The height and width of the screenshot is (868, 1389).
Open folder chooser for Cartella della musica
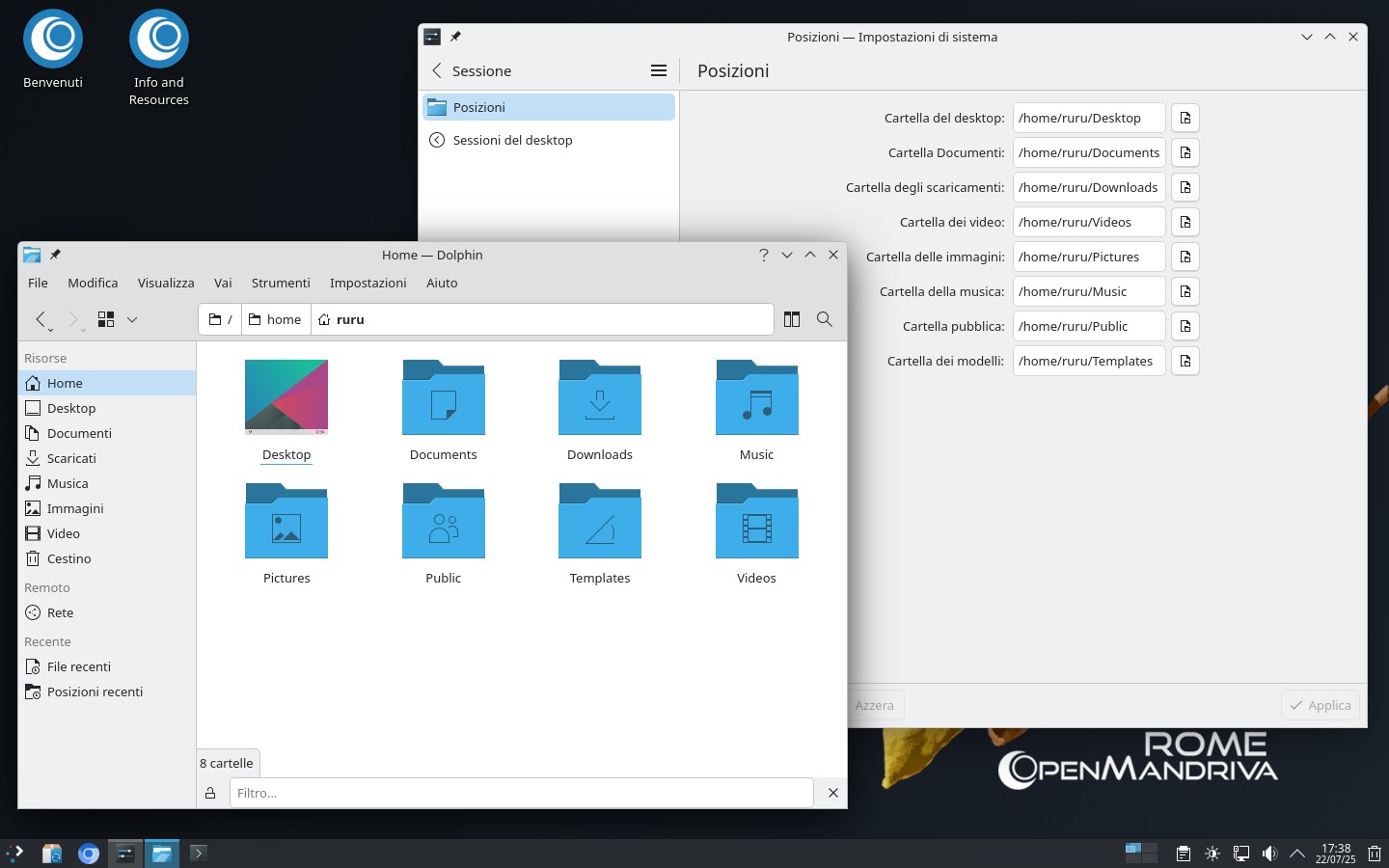click(x=1185, y=291)
